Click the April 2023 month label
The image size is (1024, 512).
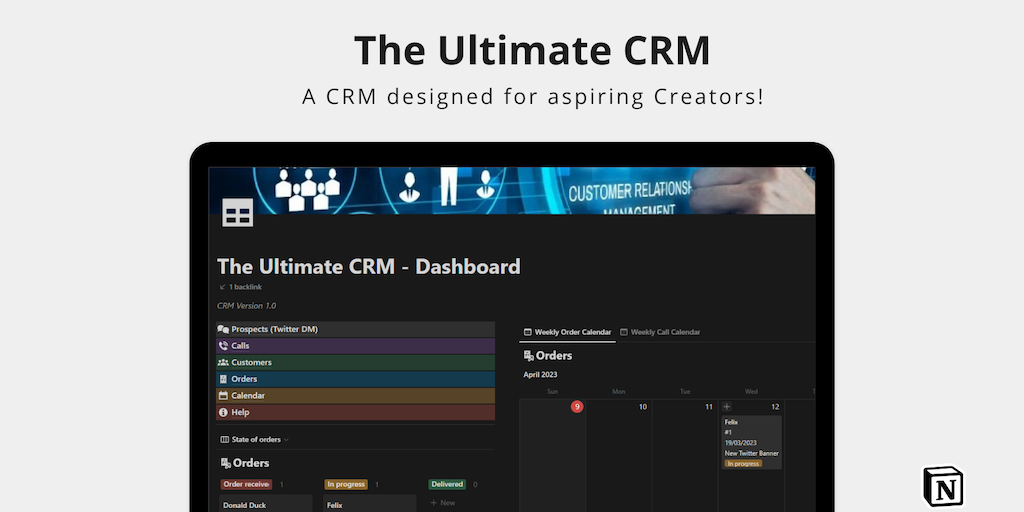pos(540,375)
